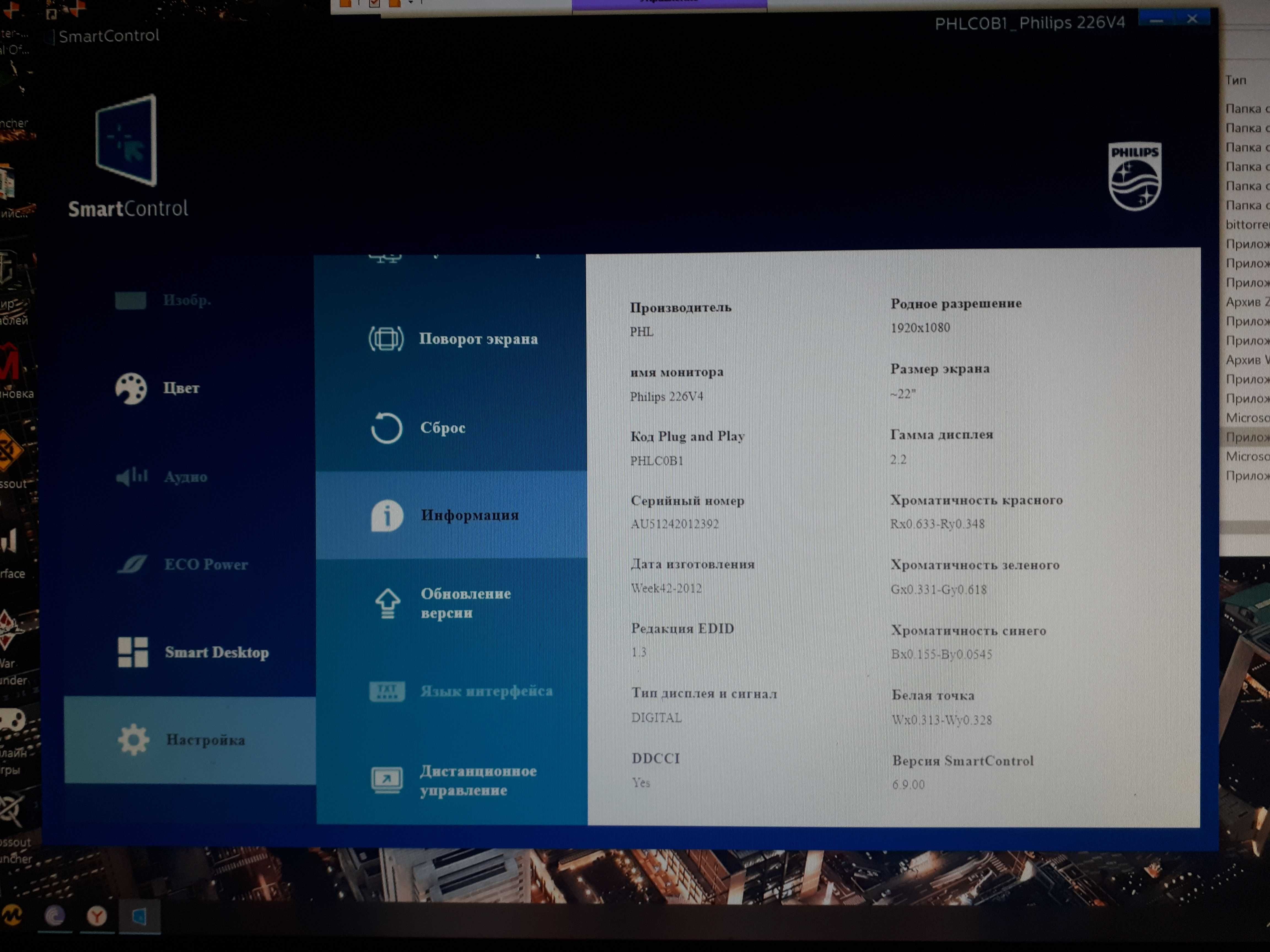Click the Yandex browser taskbar icon
Viewport: 1270px width, 952px height.
tap(96, 916)
